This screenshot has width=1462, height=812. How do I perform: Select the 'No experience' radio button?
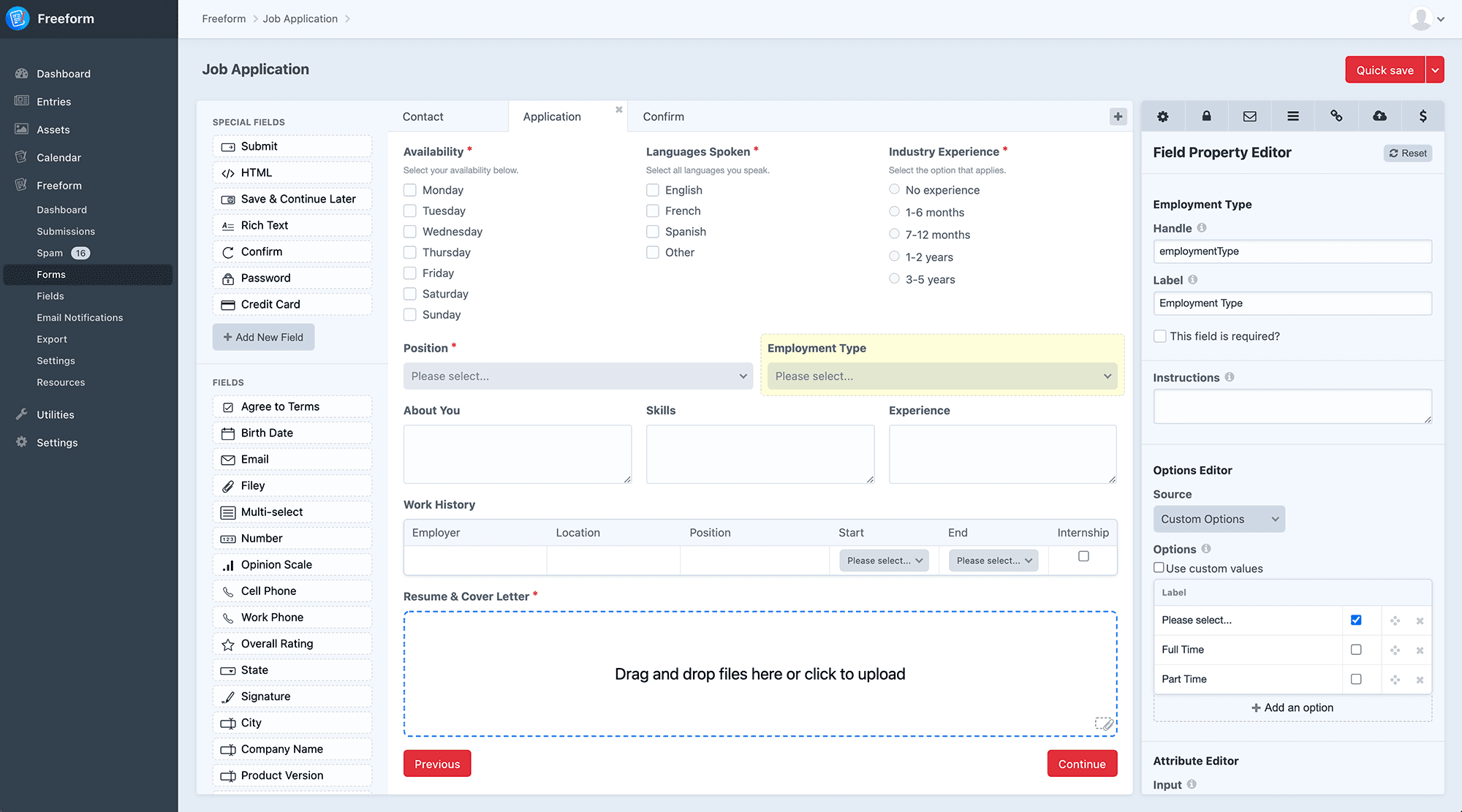click(x=894, y=189)
